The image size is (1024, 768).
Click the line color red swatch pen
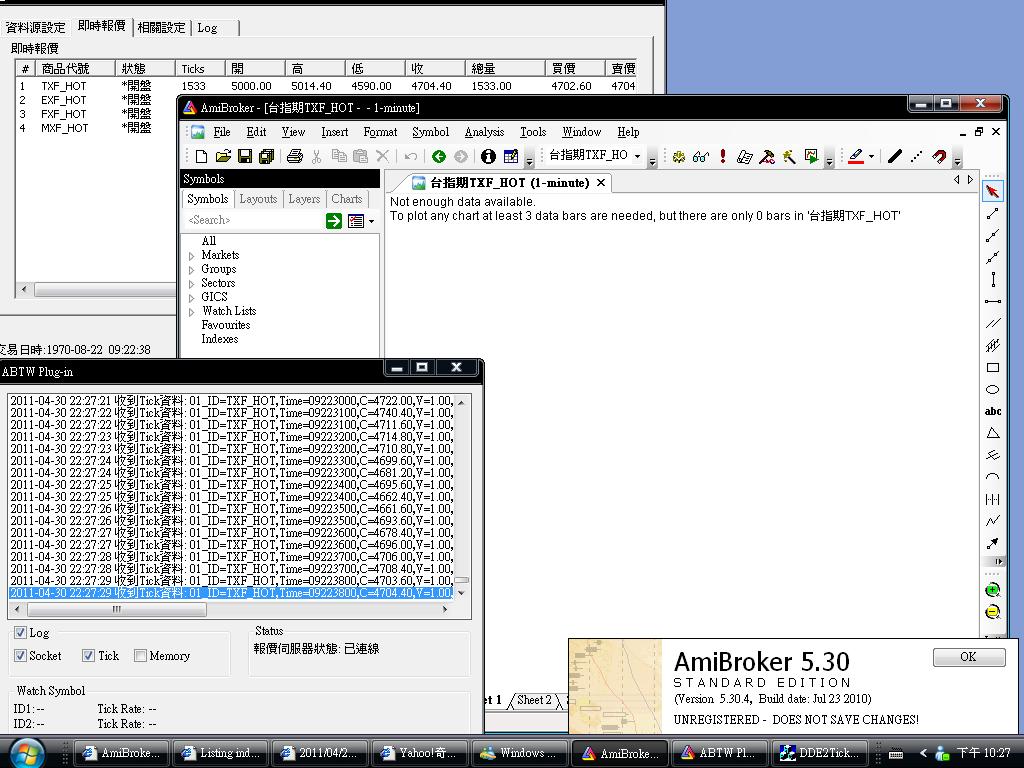click(856, 156)
